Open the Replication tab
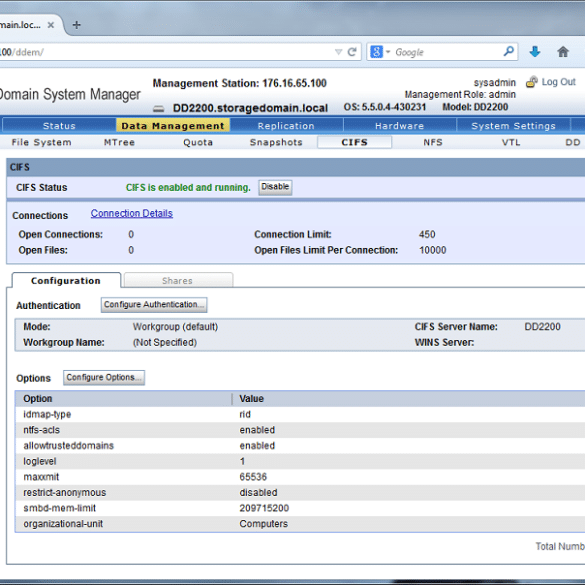The width and height of the screenshot is (585, 585). [x=286, y=126]
